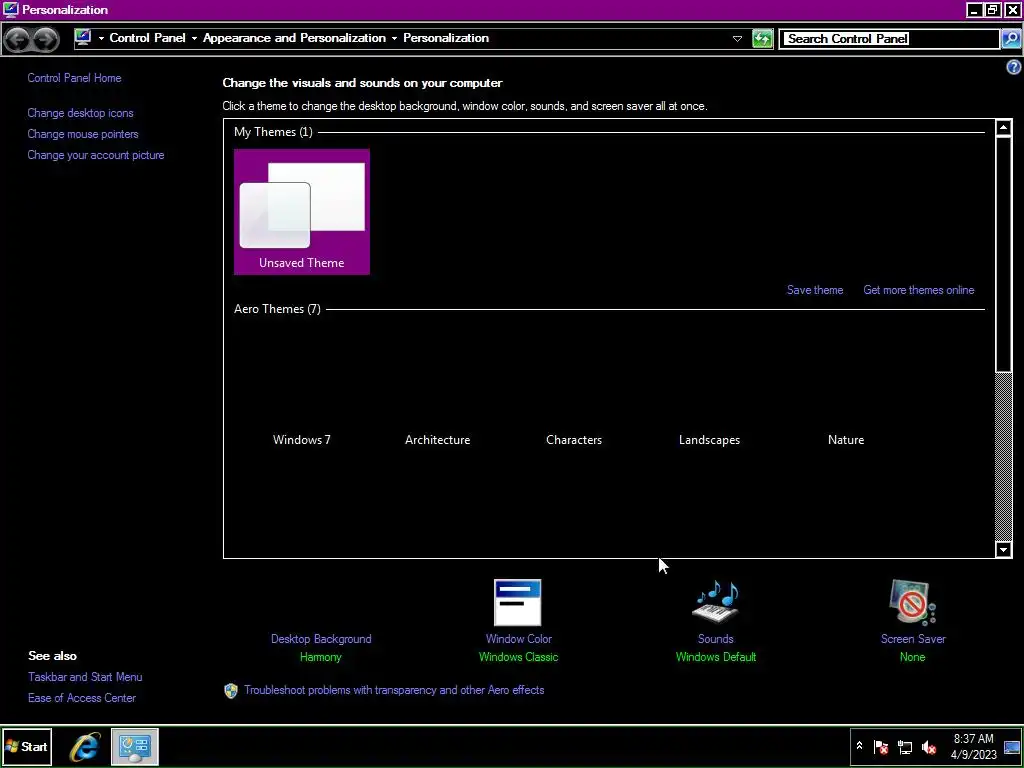This screenshot has height=768, width=1024.
Task: Click the Personalization title bar icon
Action: 10,10
